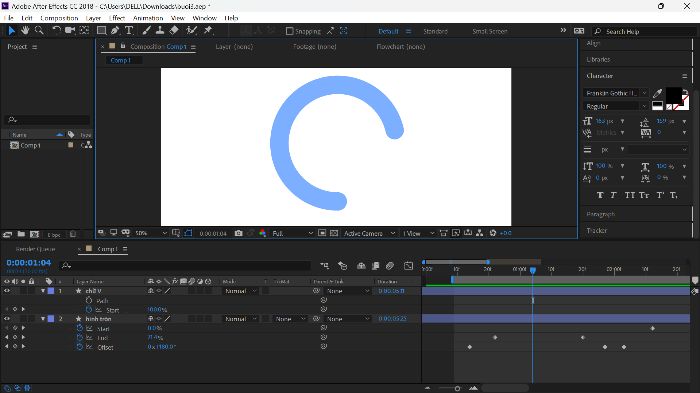700x393 pixels.
Task: Select the Unified Camera tool
Action: (x=70, y=30)
